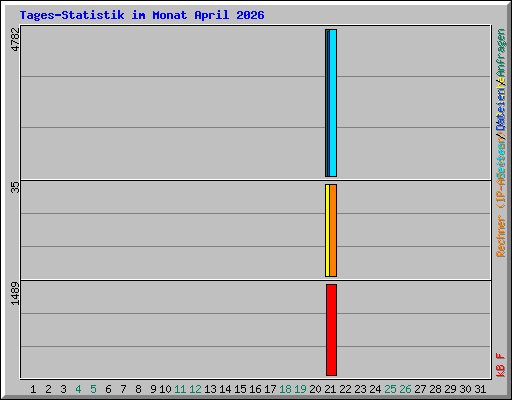This screenshot has width=512, height=400.
Task: Click day label 5 on the x-axis
Action: (x=93, y=389)
